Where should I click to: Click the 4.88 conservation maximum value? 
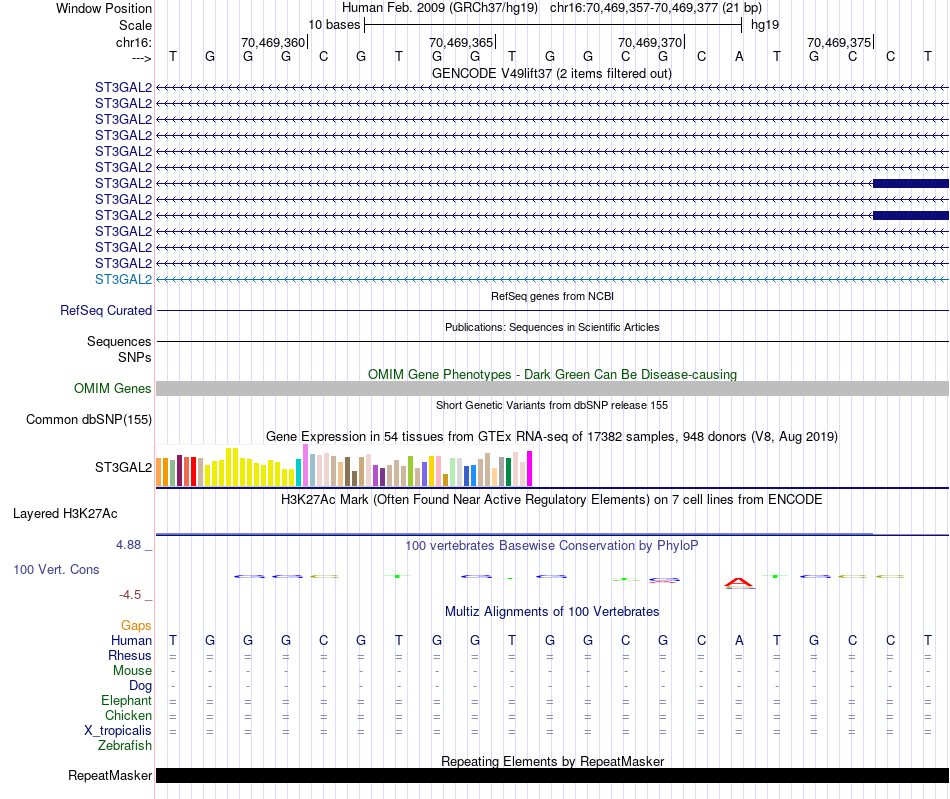point(128,545)
